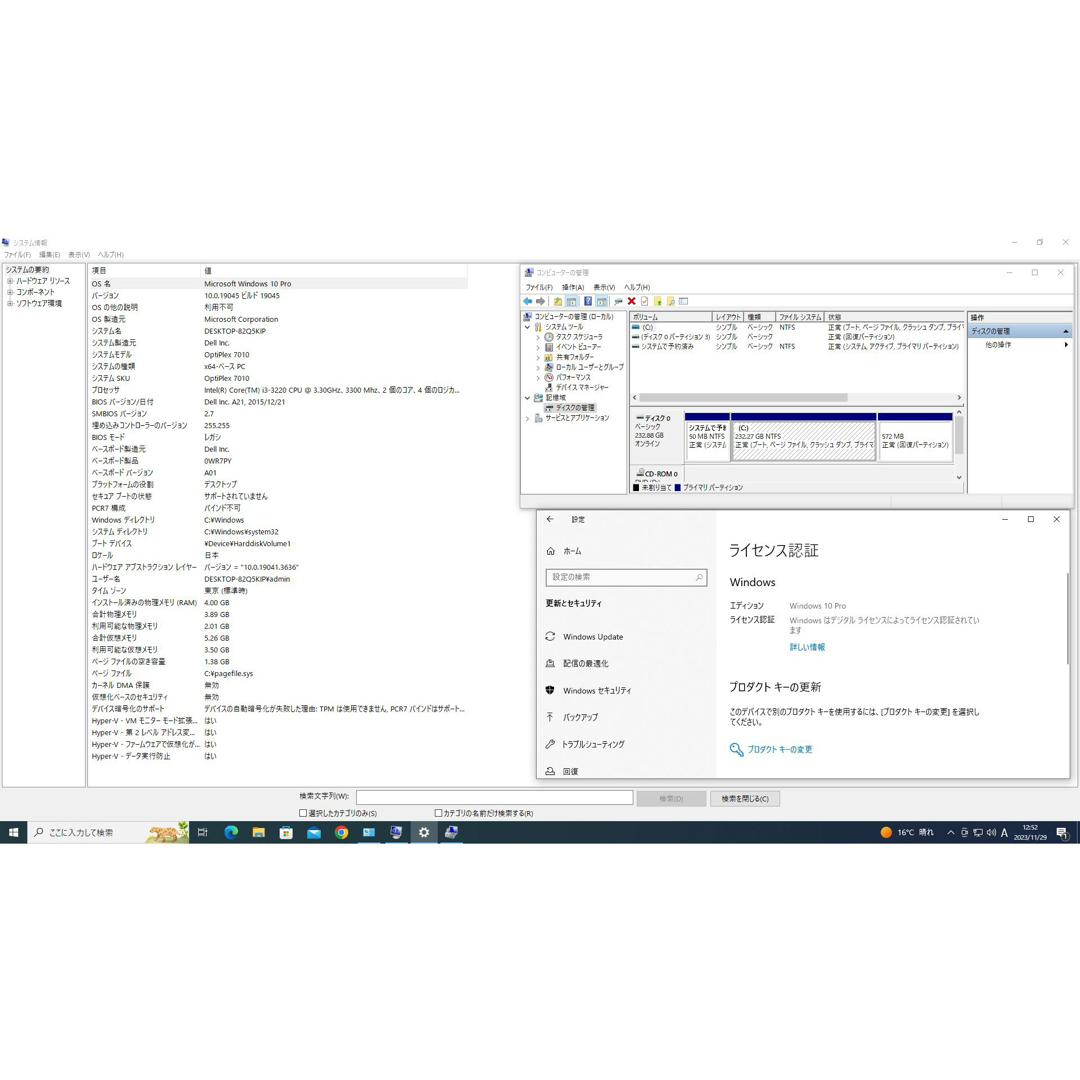Click the Back arrow in Computer Management toolbar
The width and height of the screenshot is (1080, 1080).
pos(528,301)
